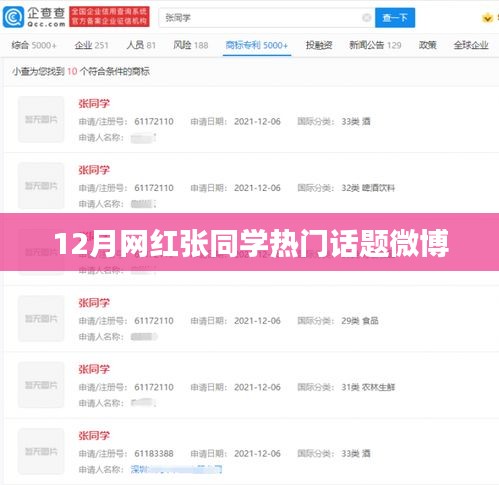Screen dimensions: 499x485
Task: Open 张同学 trademark title in 29类 食品 row
Action: tap(94, 303)
